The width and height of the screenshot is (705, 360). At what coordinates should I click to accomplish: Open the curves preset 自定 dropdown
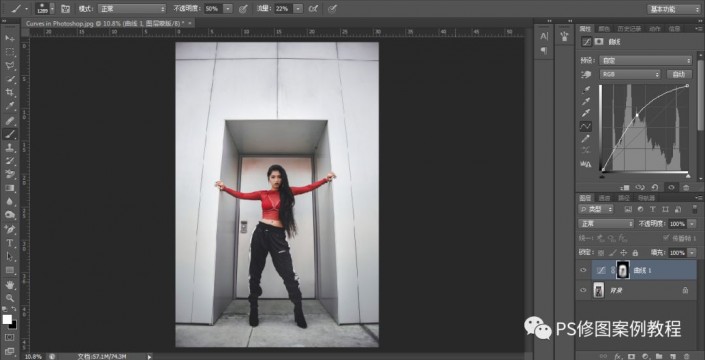(x=646, y=60)
